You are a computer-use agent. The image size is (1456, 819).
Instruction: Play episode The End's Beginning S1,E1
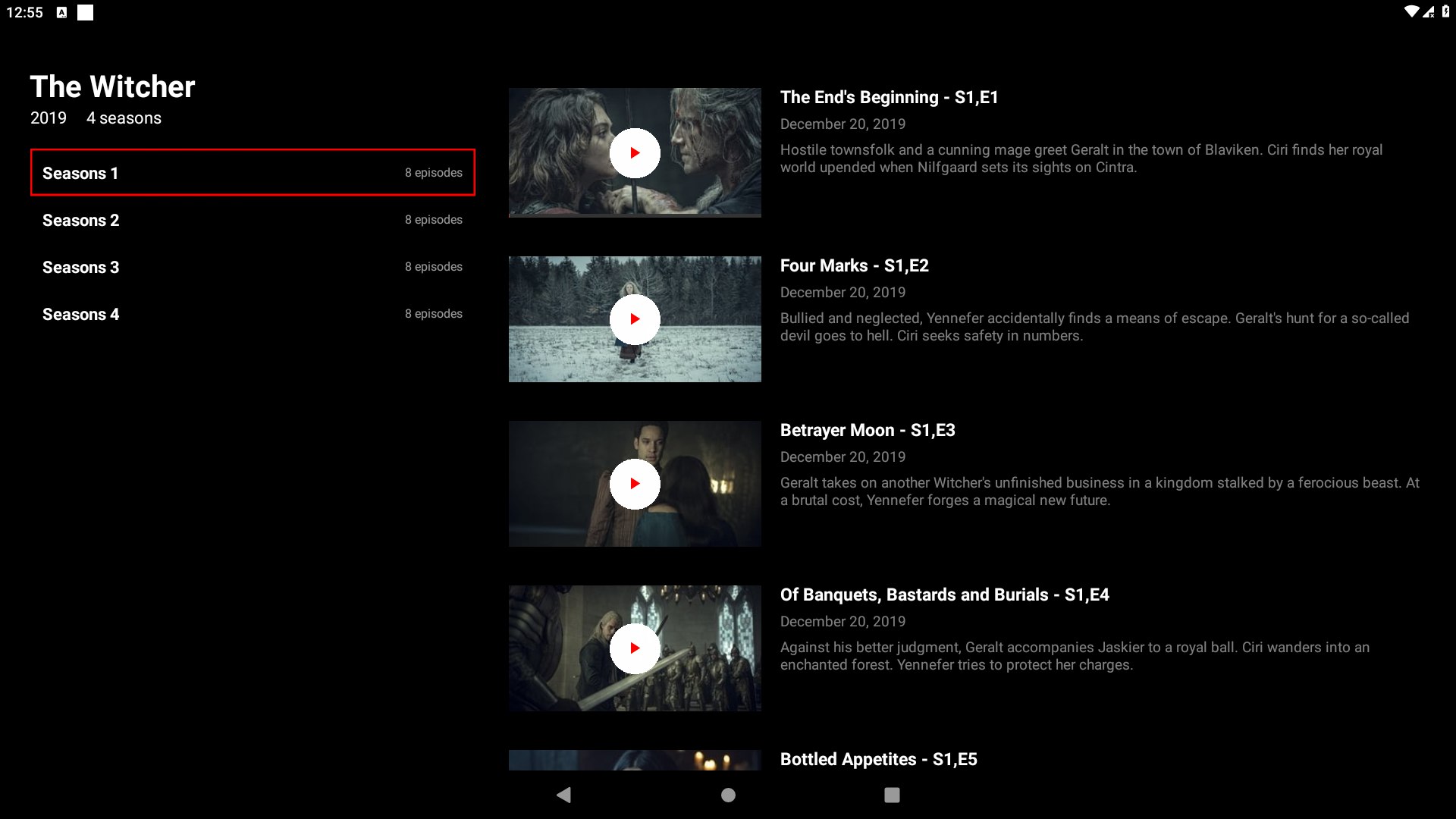pyautogui.click(x=635, y=152)
